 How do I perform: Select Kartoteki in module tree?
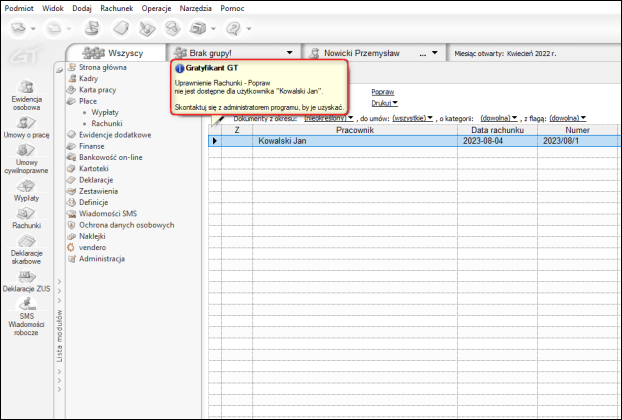pyautogui.click(x=93, y=169)
